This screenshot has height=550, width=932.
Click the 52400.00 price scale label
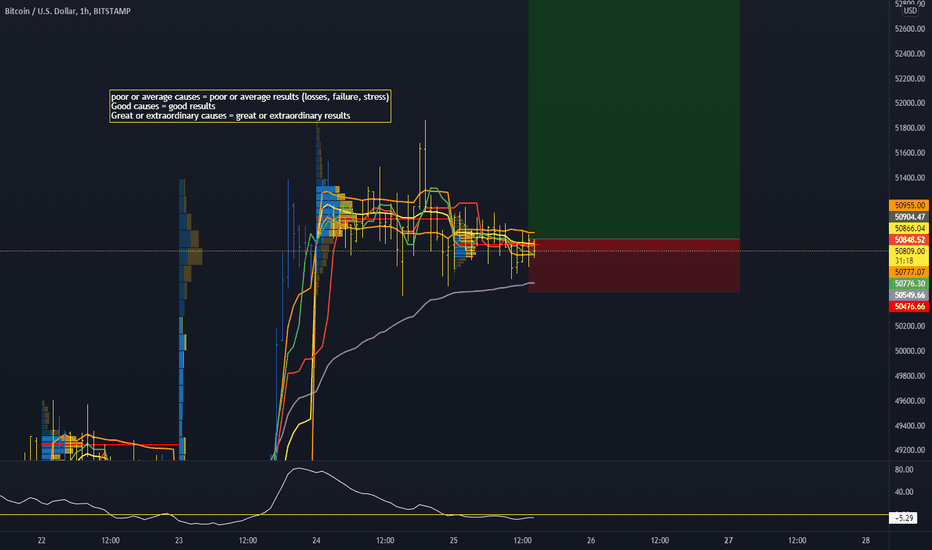(909, 54)
